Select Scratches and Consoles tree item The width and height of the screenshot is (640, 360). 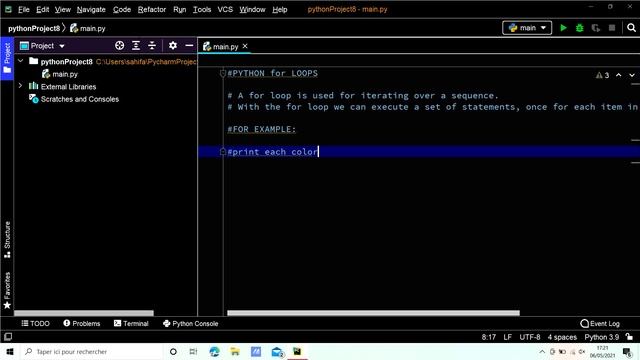[x=74, y=99]
